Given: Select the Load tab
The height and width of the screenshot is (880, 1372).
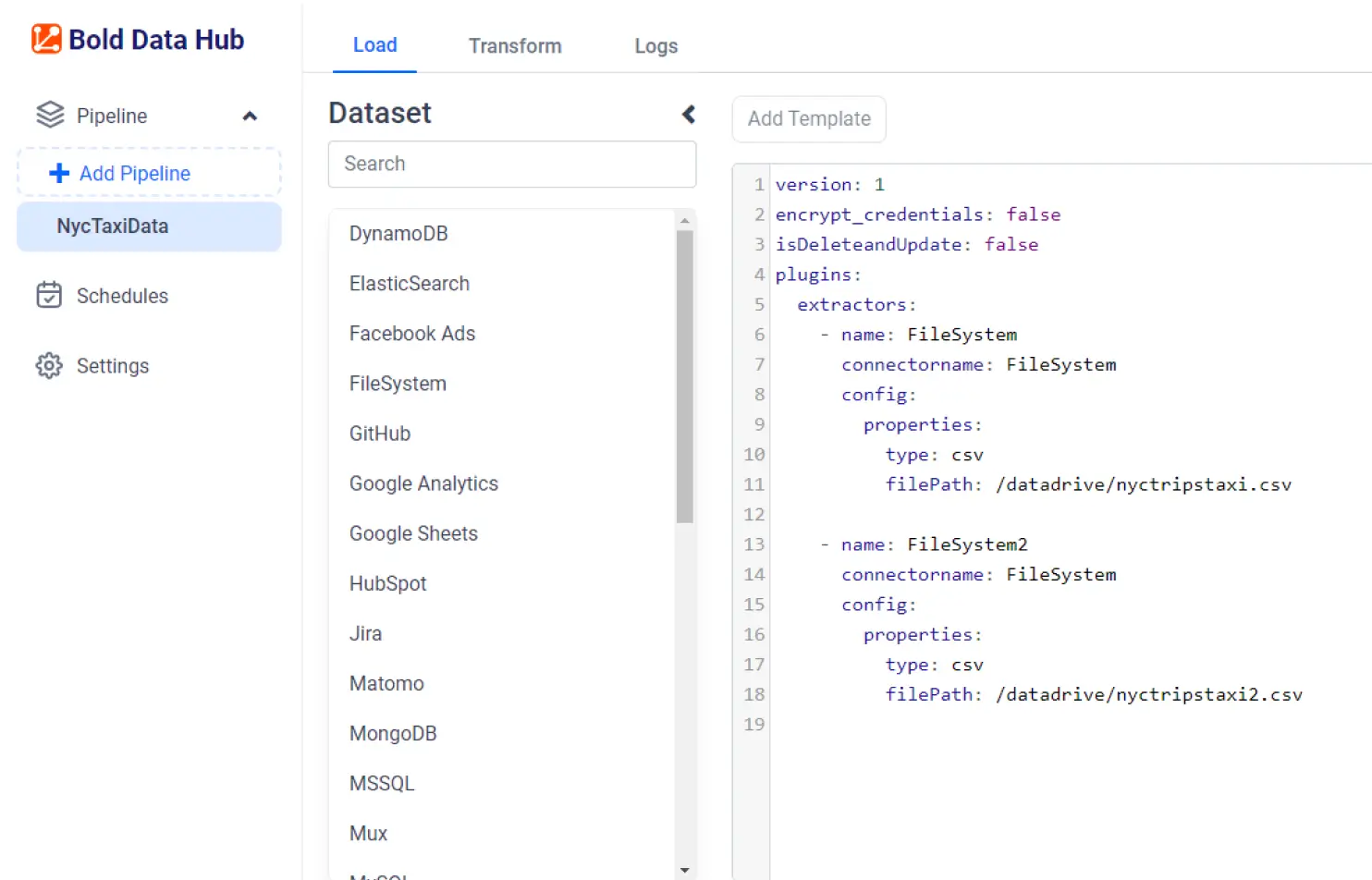Looking at the screenshot, I should 374,45.
